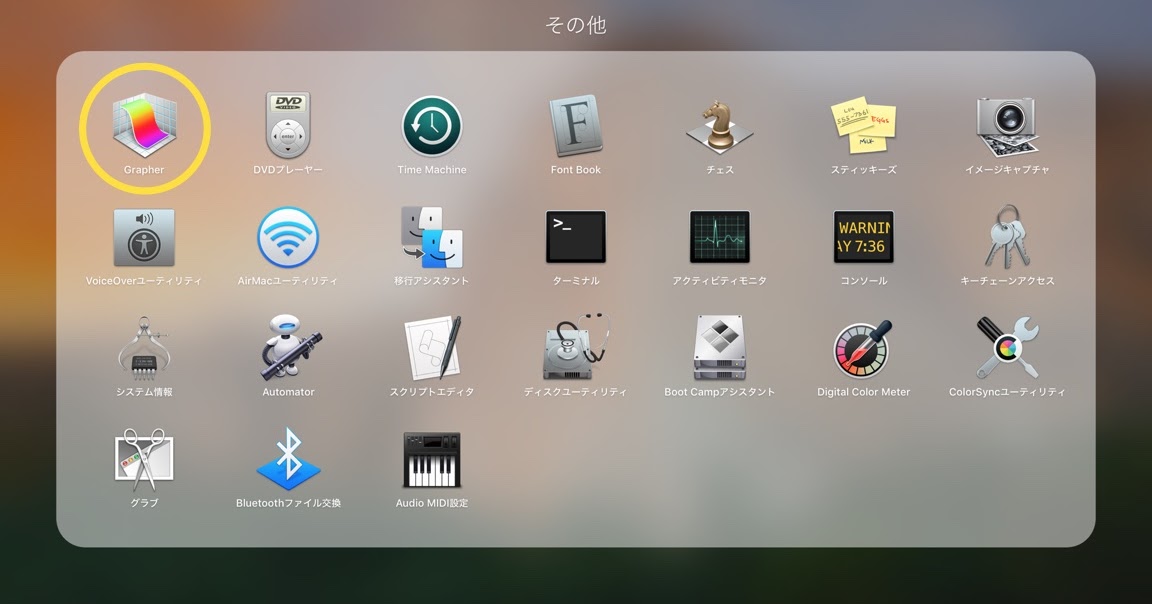Open Automator

tap(288, 348)
